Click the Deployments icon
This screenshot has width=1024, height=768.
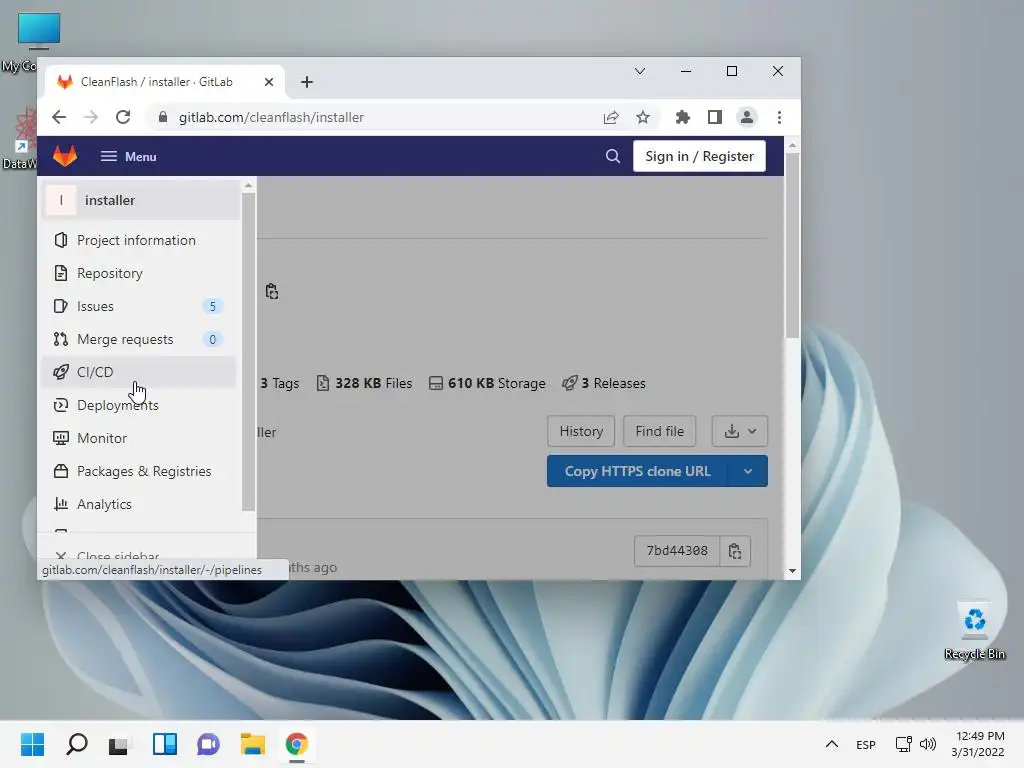(x=61, y=406)
